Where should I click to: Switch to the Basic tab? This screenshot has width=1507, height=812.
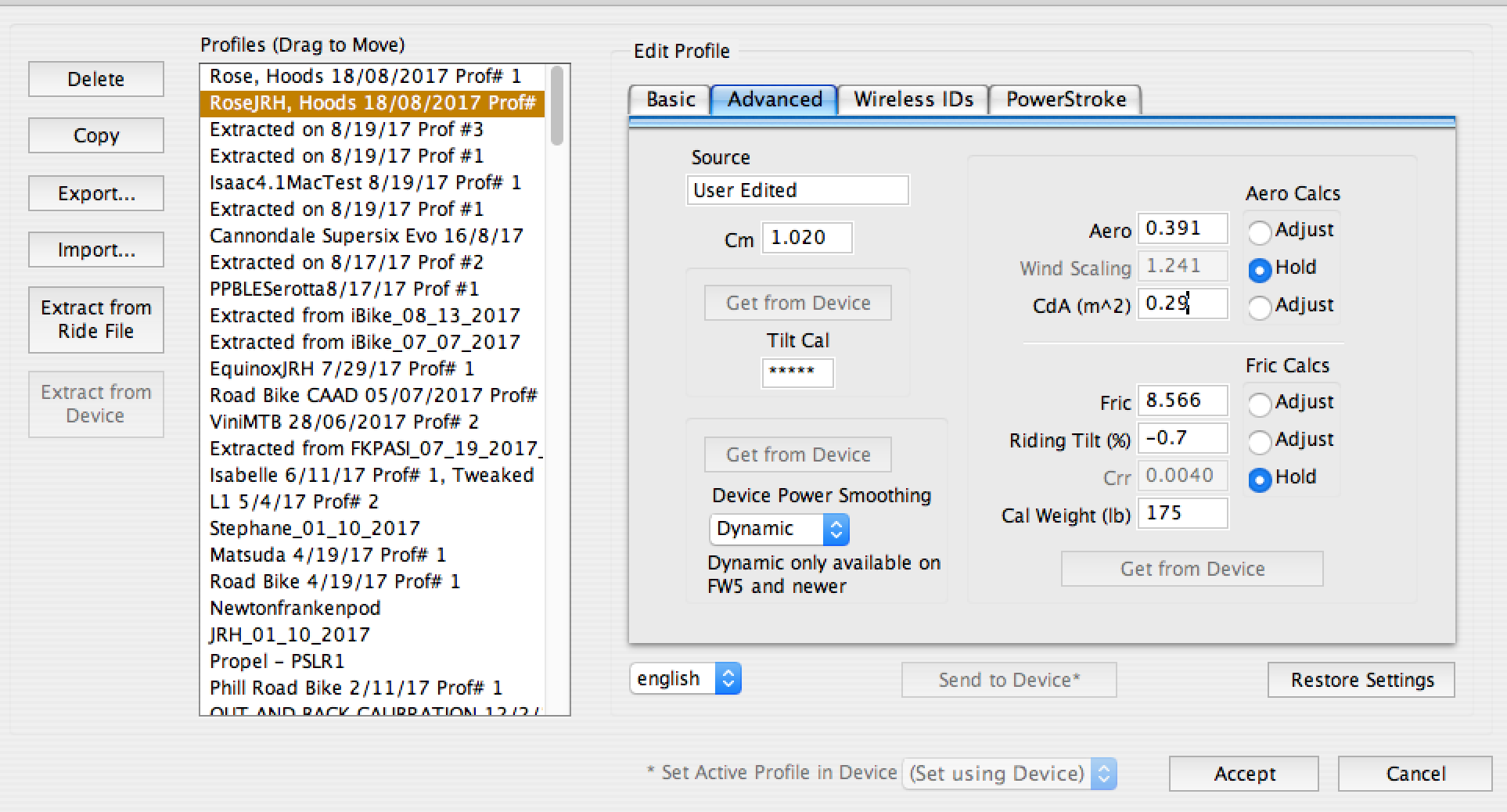click(670, 100)
